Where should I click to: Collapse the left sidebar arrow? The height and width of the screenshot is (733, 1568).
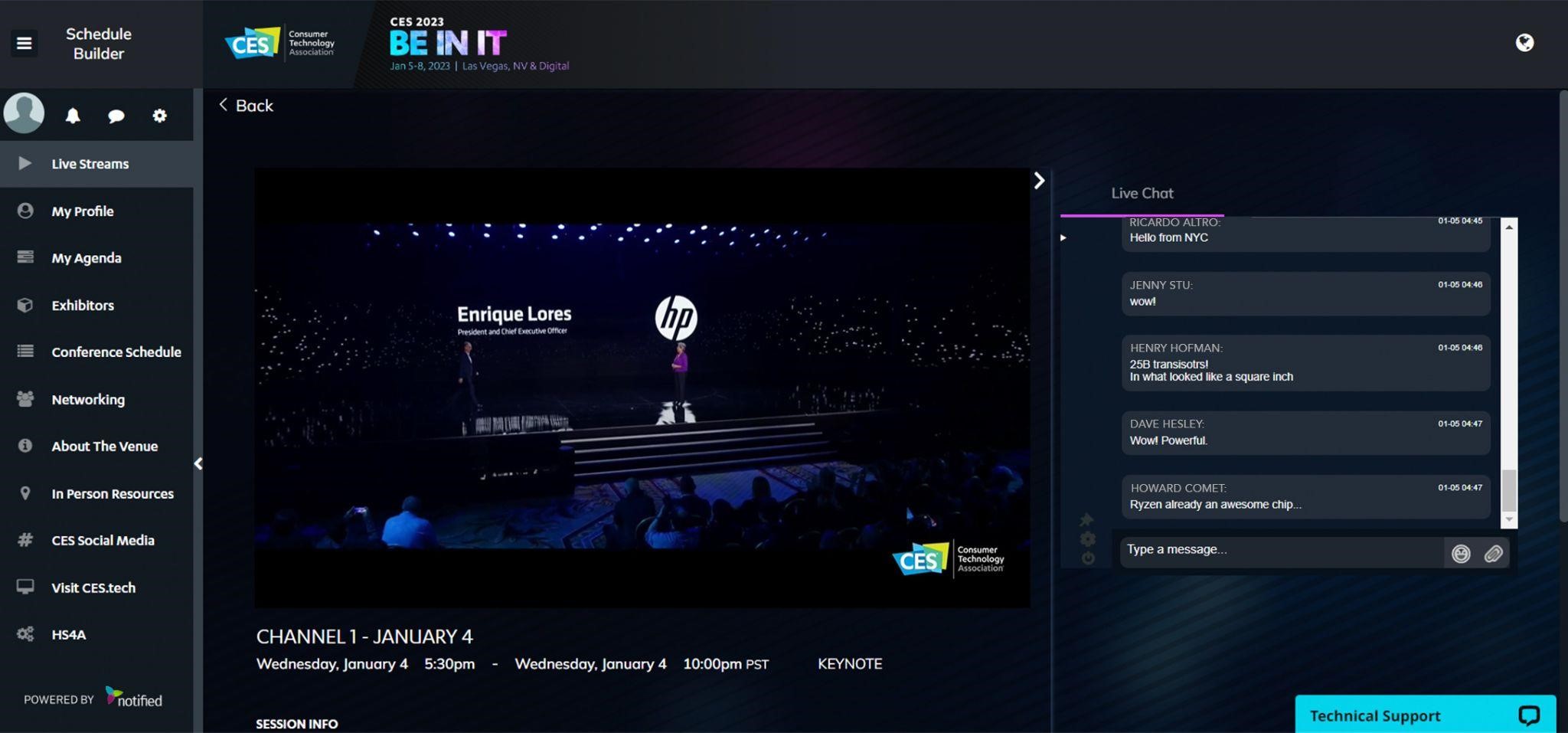pyautogui.click(x=198, y=463)
